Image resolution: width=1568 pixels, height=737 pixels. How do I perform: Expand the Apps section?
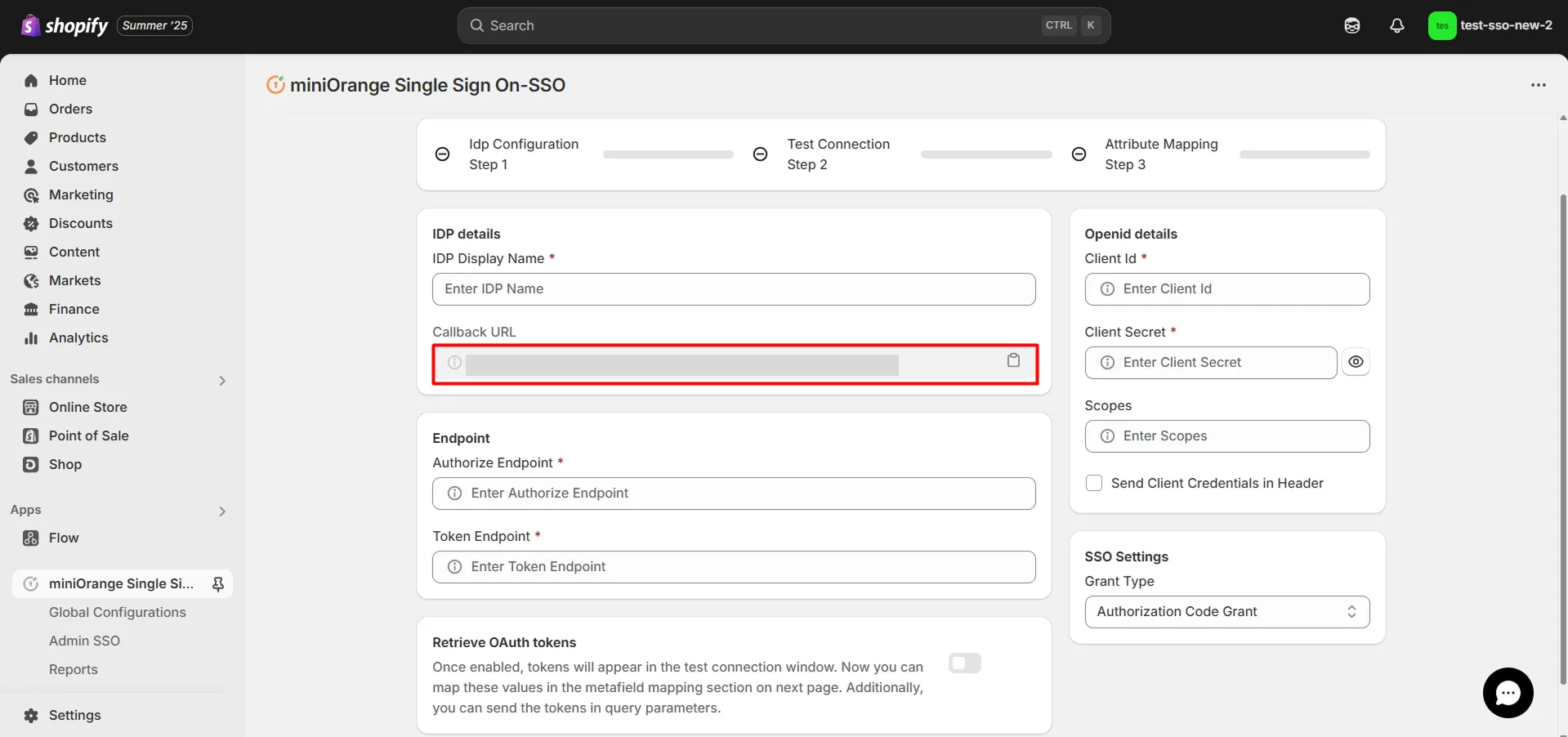(x=222, y=511)
